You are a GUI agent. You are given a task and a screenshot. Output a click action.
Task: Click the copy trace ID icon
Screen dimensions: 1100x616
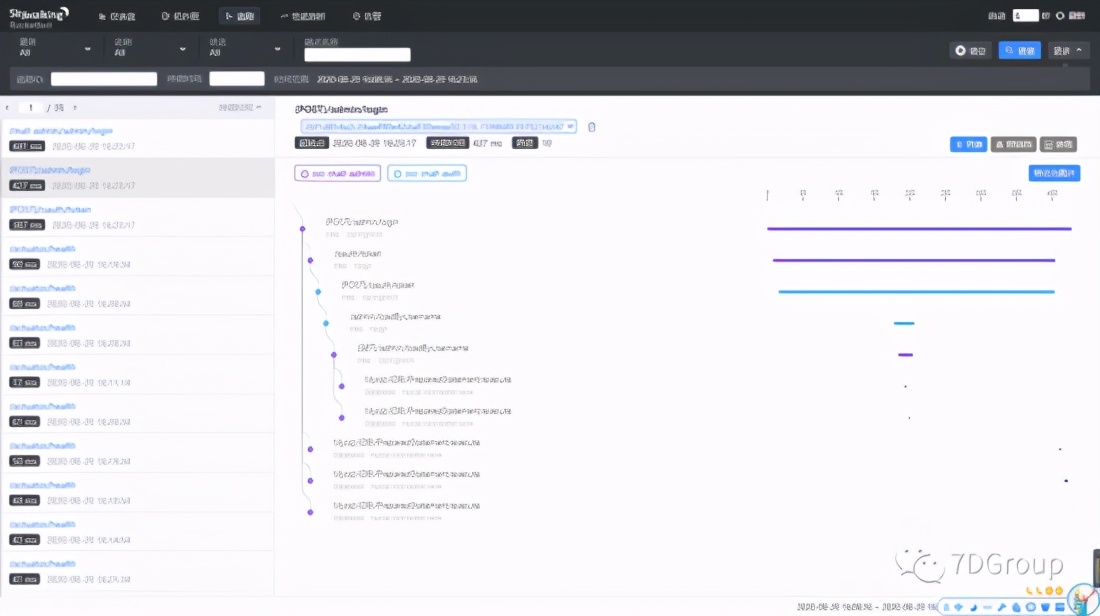point(590,126)
